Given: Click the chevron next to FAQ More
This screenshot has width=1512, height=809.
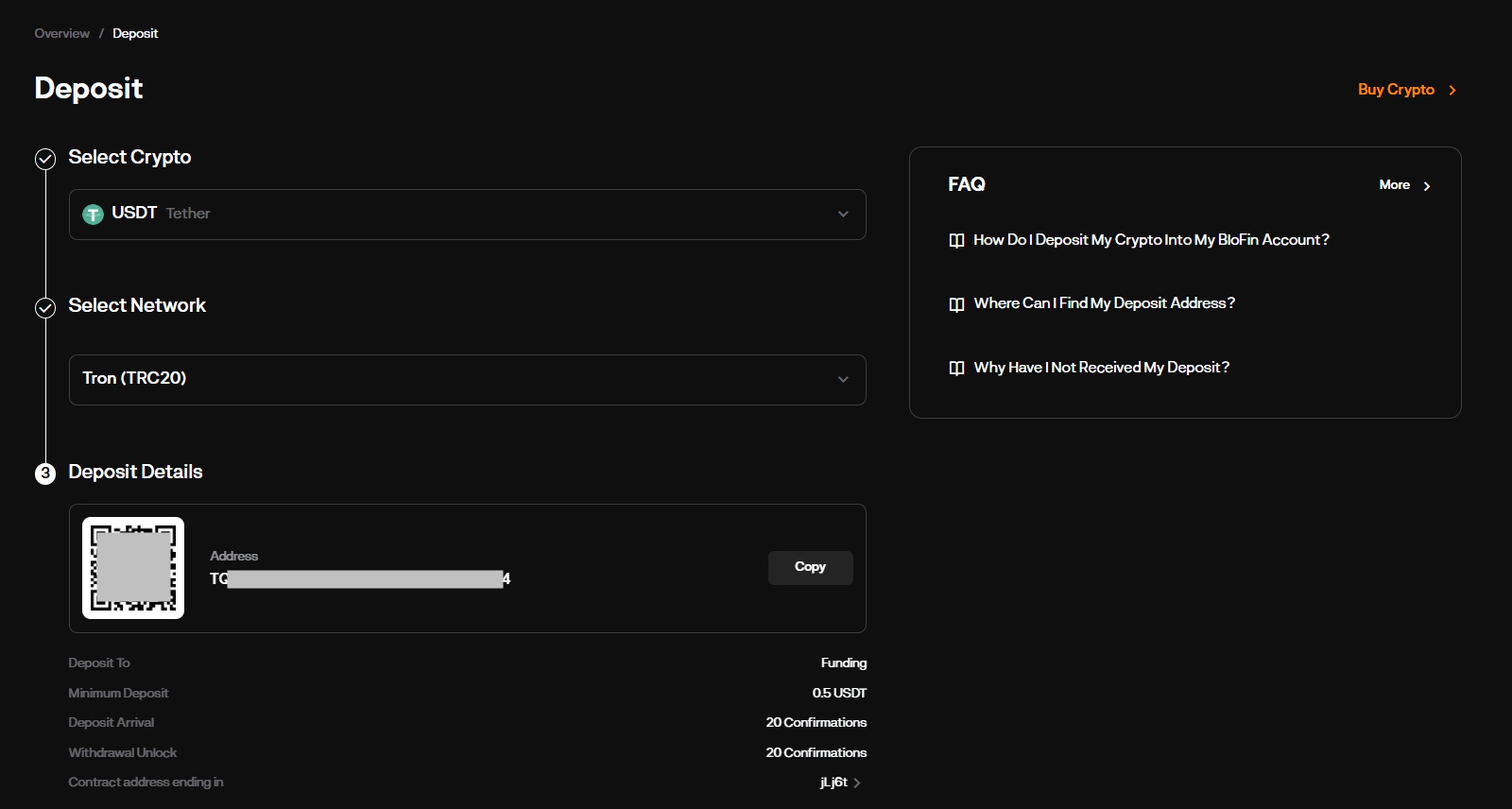Looking at the screenshot, I should (1427, 186).
